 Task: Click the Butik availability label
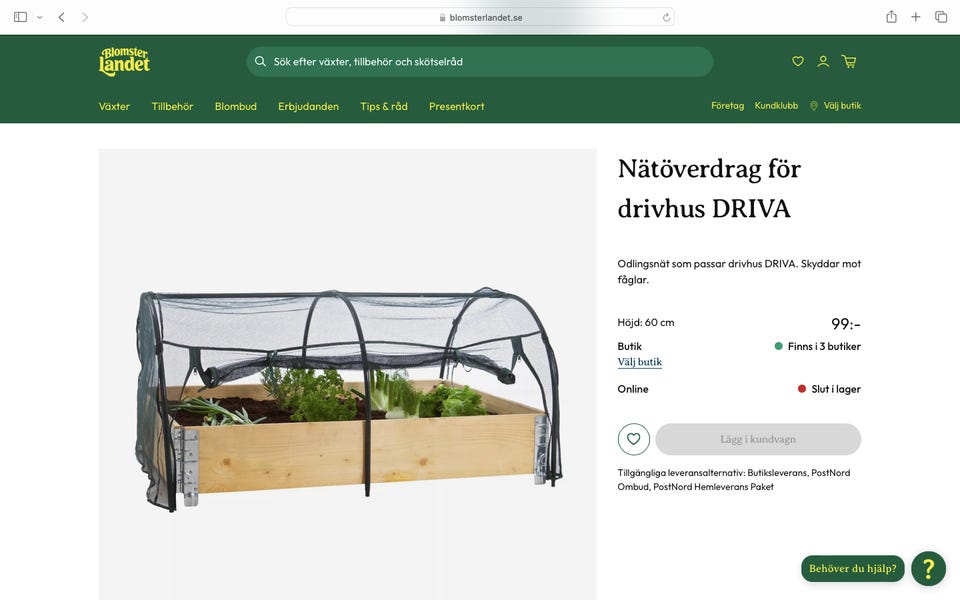[x=629, y=347]
